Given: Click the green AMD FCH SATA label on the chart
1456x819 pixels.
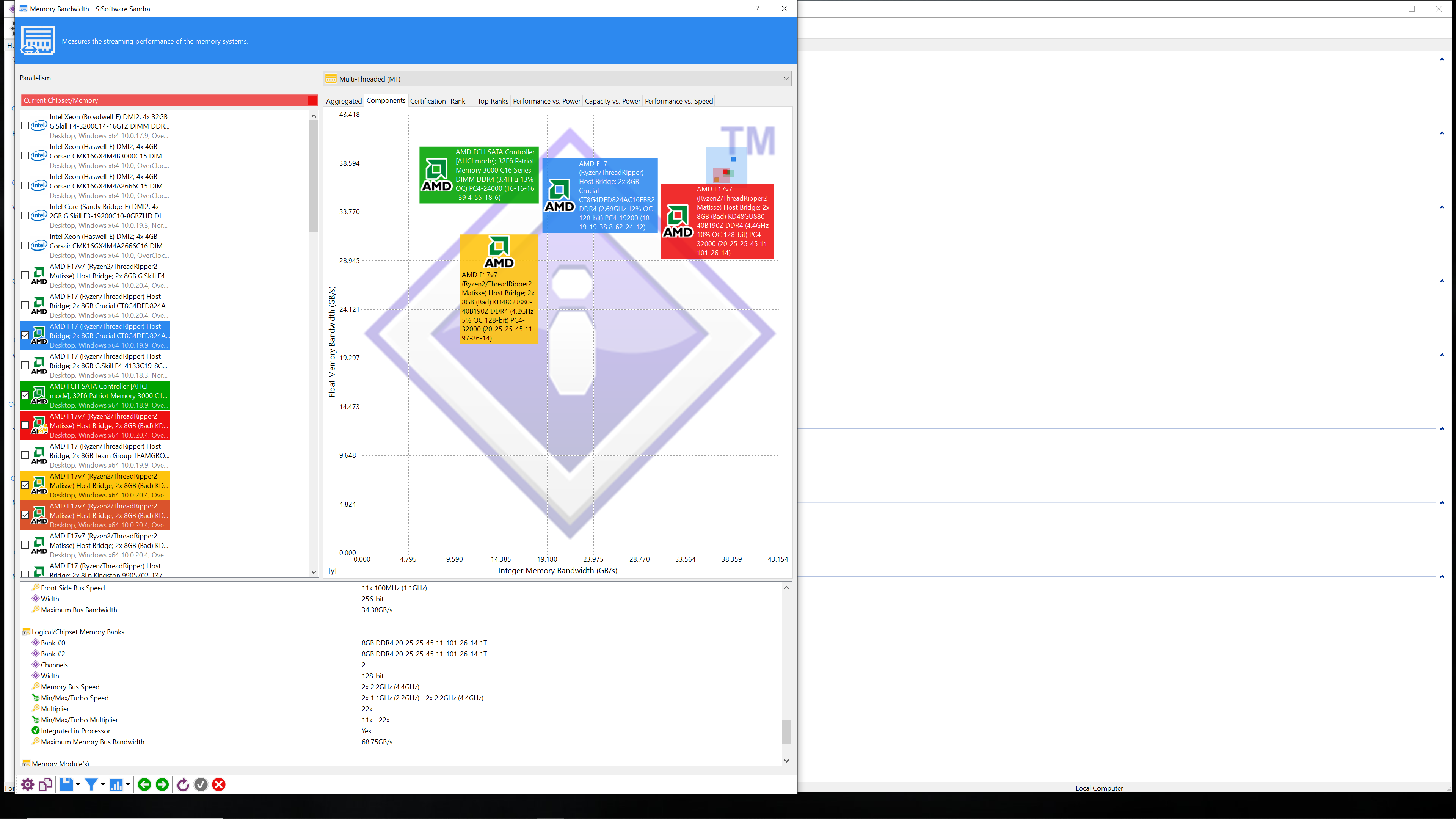Looking at the screenshot, I should point(479,175).
